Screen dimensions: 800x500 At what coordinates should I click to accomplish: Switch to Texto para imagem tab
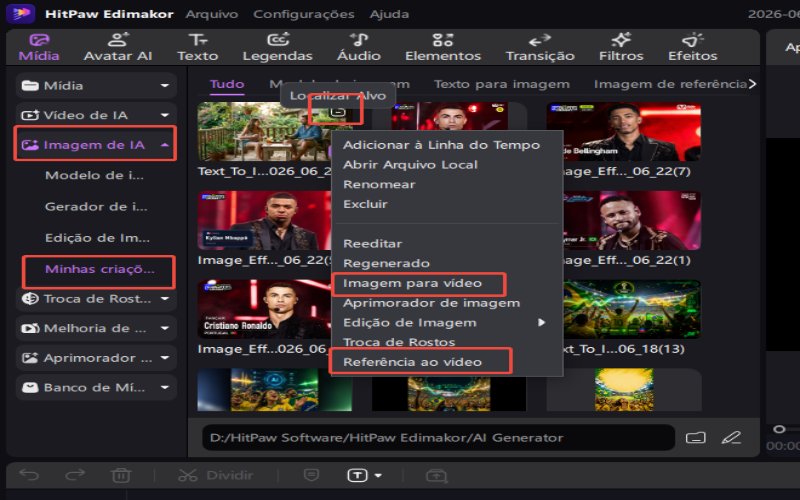coord(502,84)
